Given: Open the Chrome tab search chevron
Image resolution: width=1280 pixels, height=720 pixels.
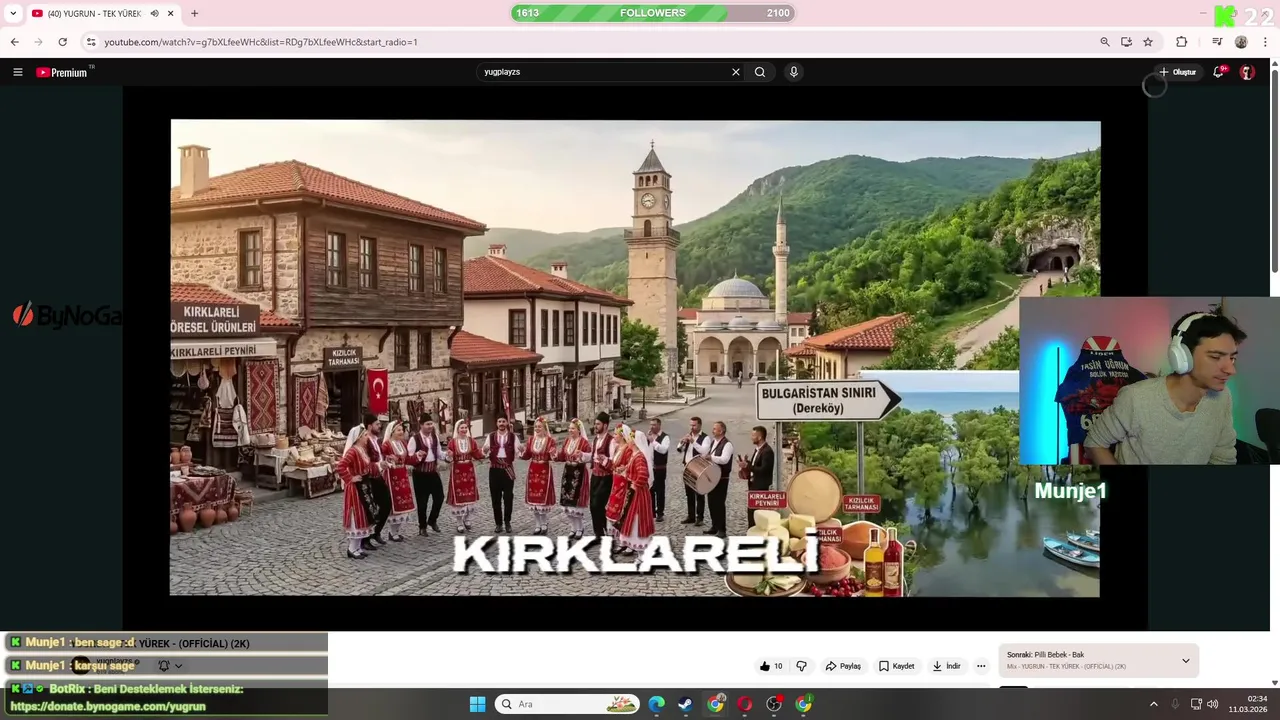Looking at the screenshot, I should coord(13,13).
